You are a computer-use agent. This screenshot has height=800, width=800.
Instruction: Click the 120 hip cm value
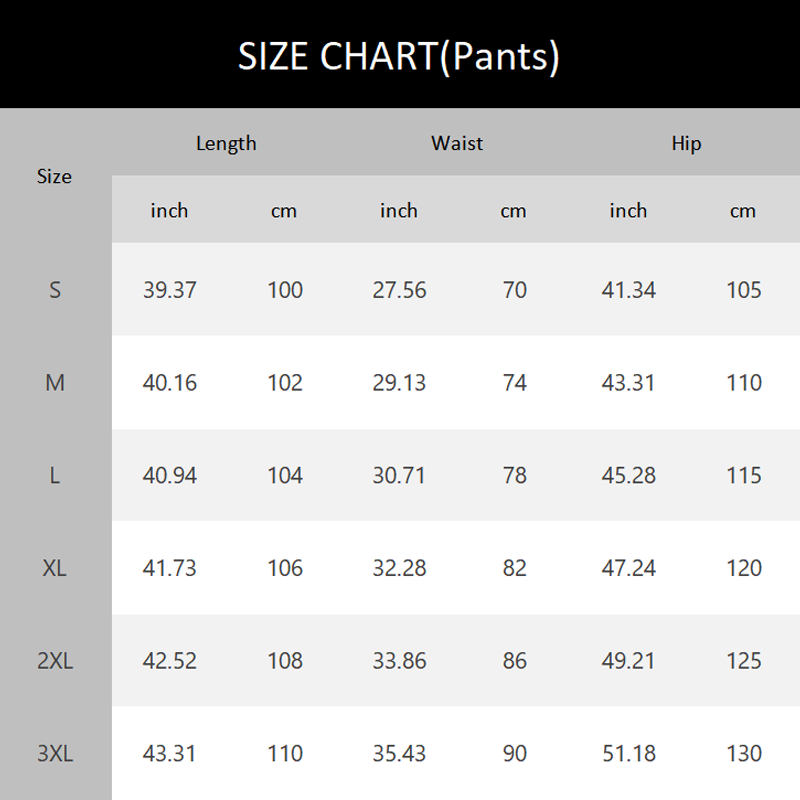click(743, 568)
